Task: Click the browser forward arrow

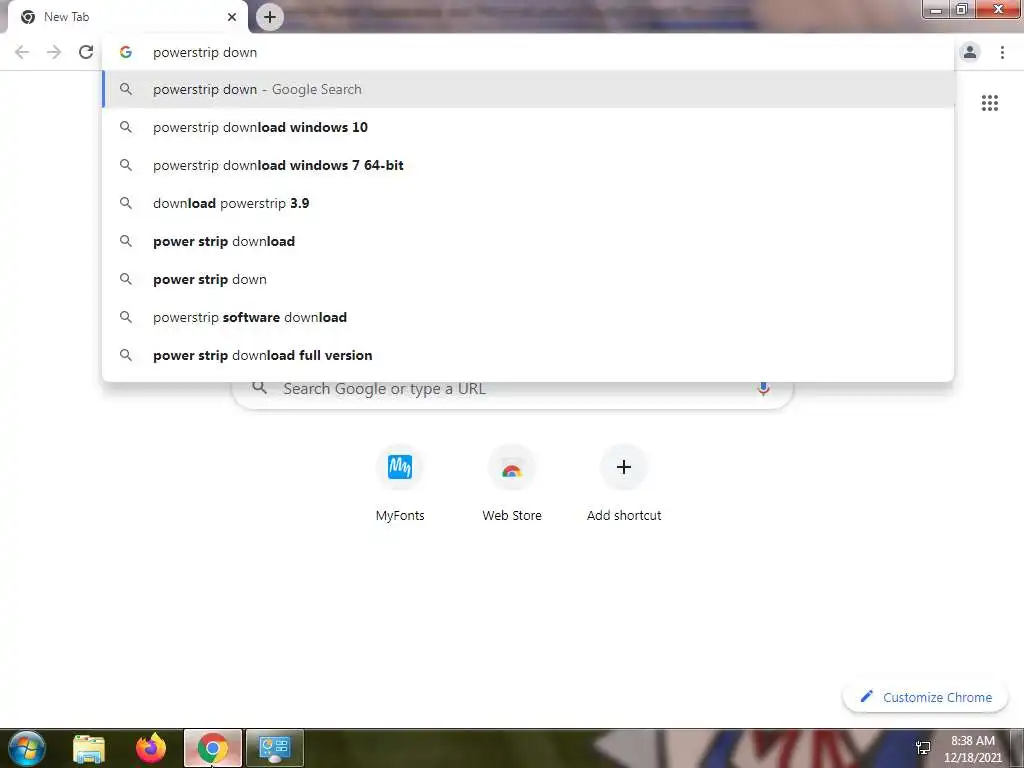Action: [54, 52]
